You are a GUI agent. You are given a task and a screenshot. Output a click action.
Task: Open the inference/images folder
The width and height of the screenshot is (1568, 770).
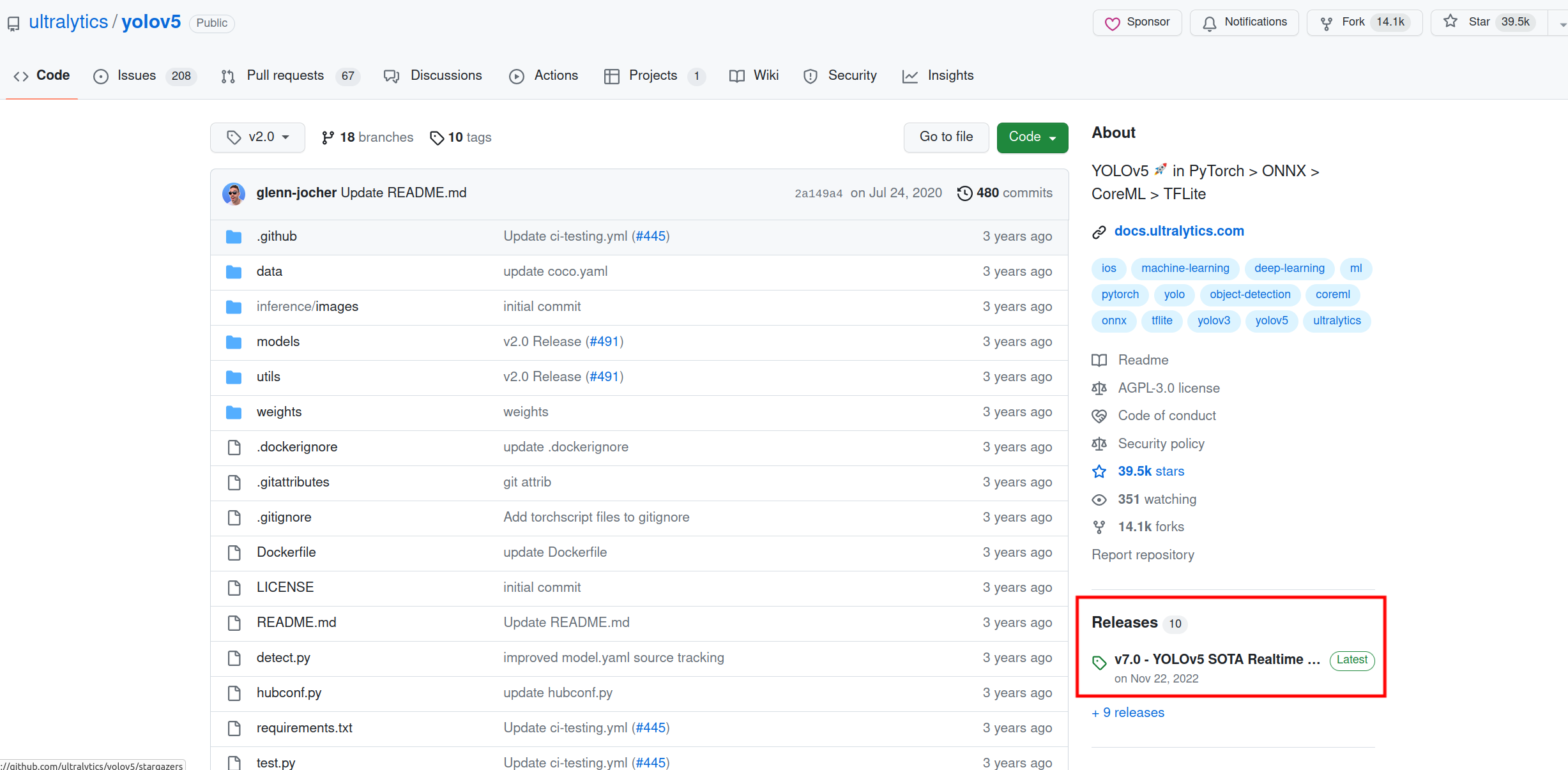pos(307,307)
